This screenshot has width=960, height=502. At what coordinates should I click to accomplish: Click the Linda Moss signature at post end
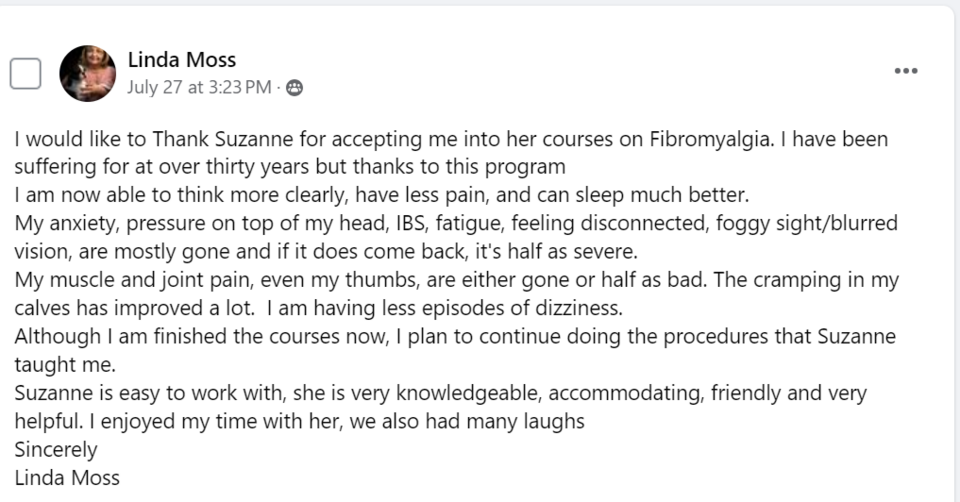[x=67, y=478]
